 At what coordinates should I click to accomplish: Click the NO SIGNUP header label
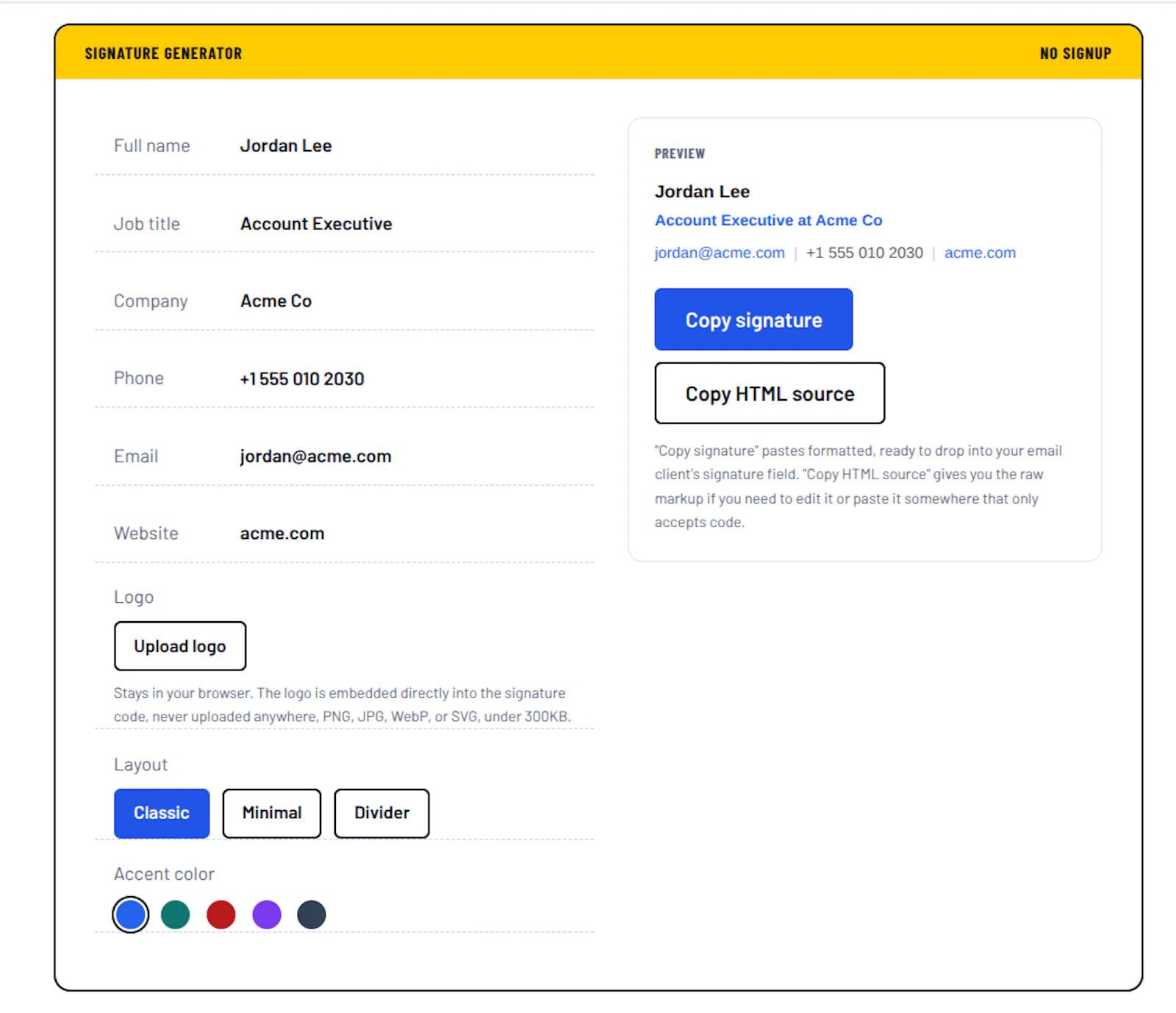point(1075,54)
